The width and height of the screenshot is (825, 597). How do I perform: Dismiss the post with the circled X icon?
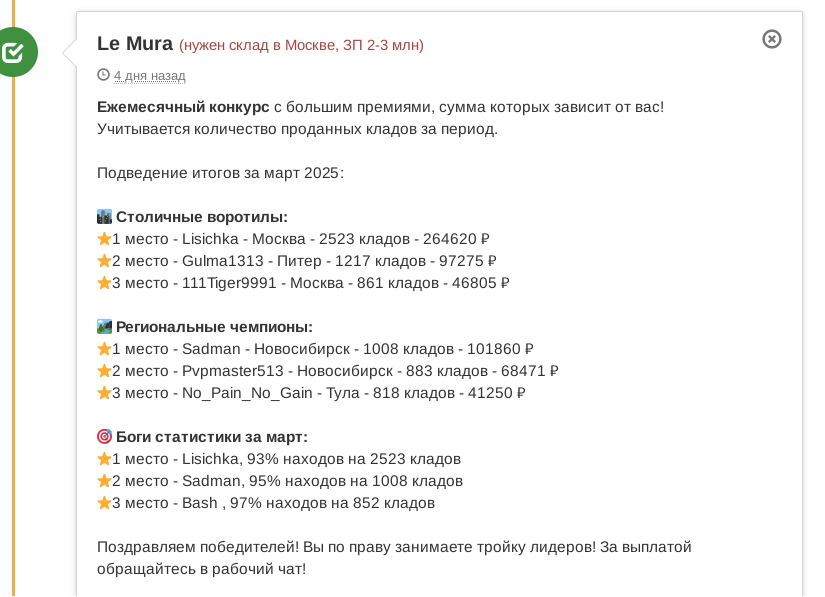tap(772, 39)
